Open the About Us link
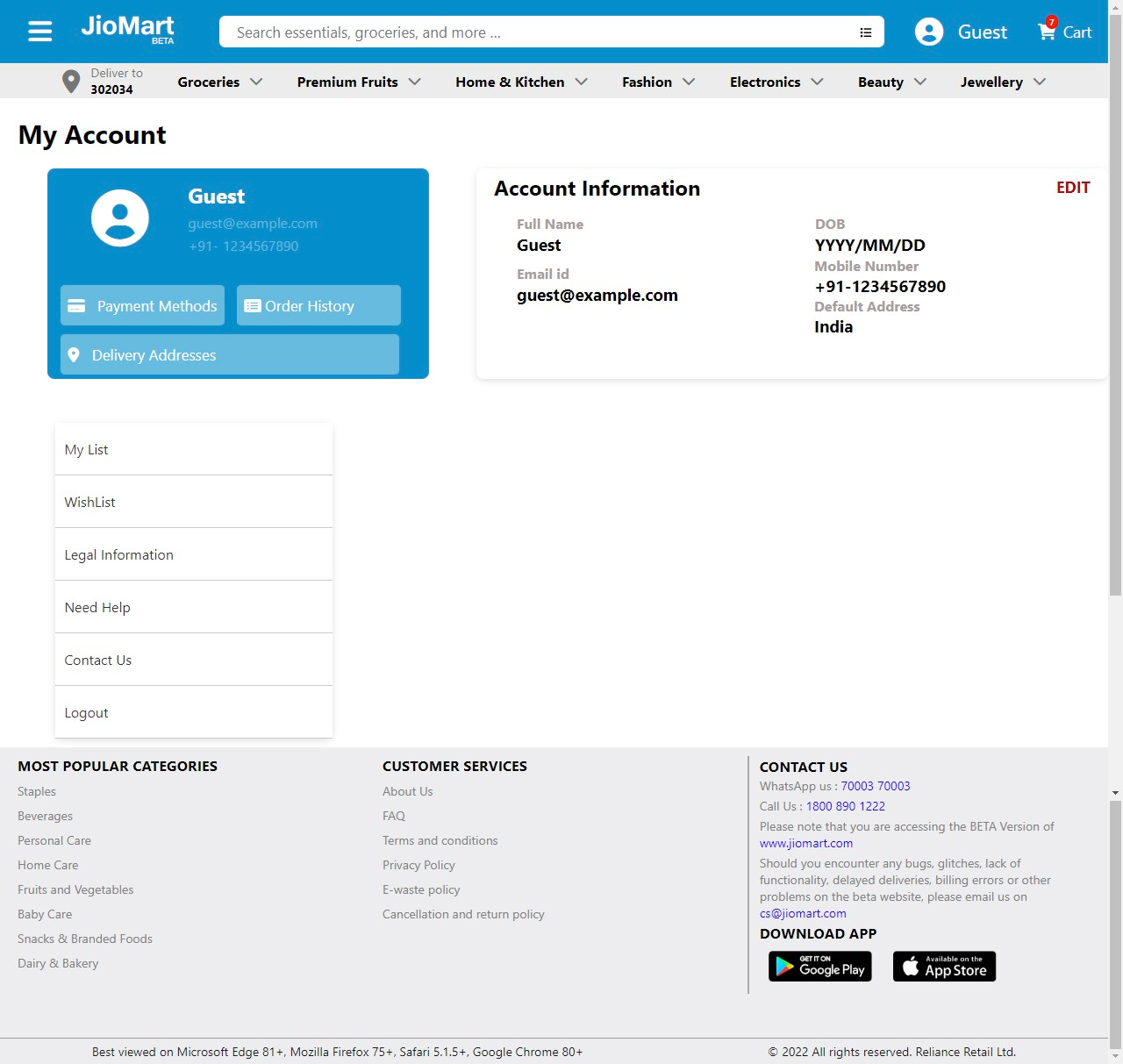Viewport: 1123px width, 1064px height. click(408, 791)
